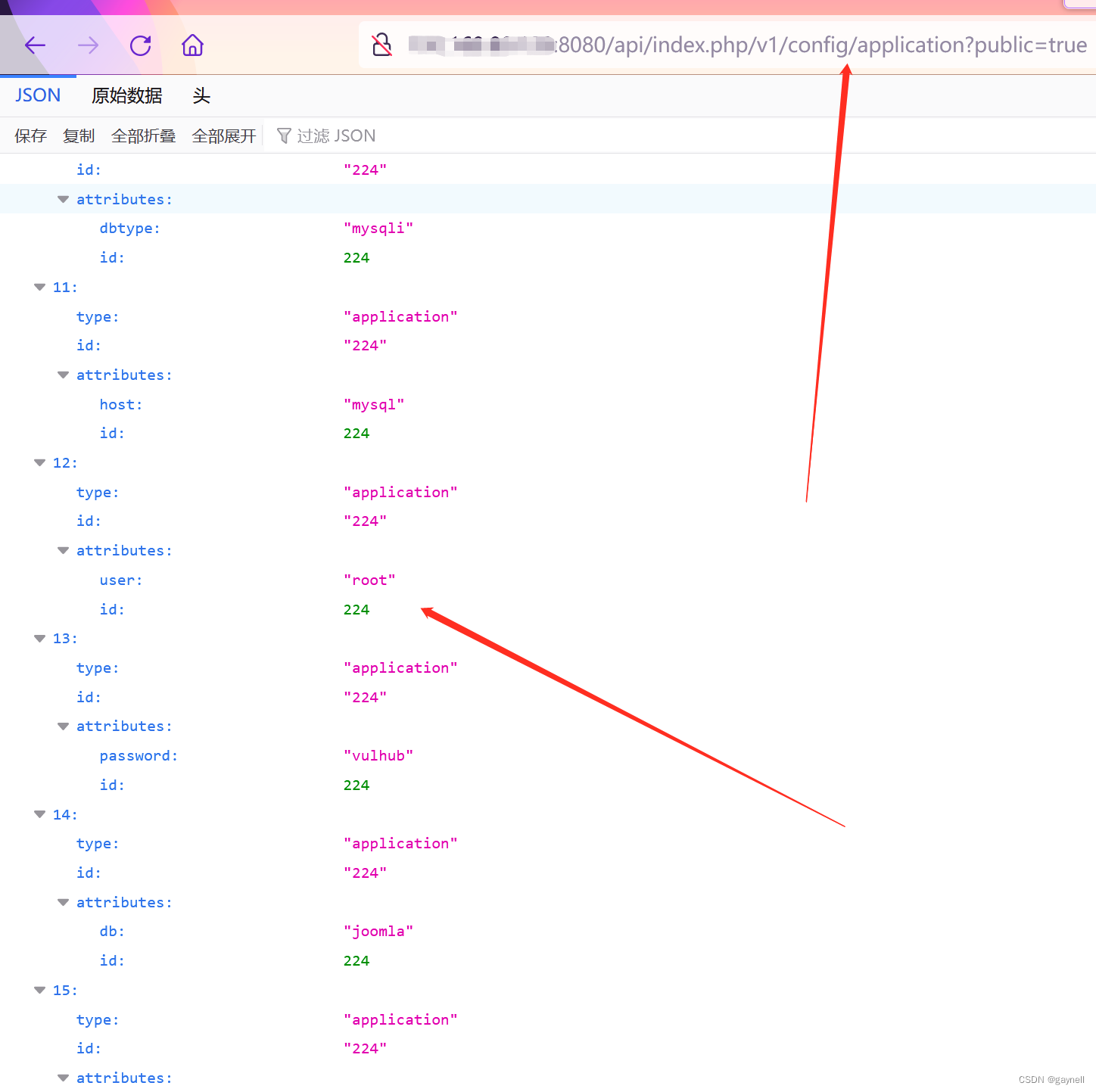Click the insecure connection lock icon
Image resolution: width=1096 pixels, height=1092 pixels.
(382, 45)
